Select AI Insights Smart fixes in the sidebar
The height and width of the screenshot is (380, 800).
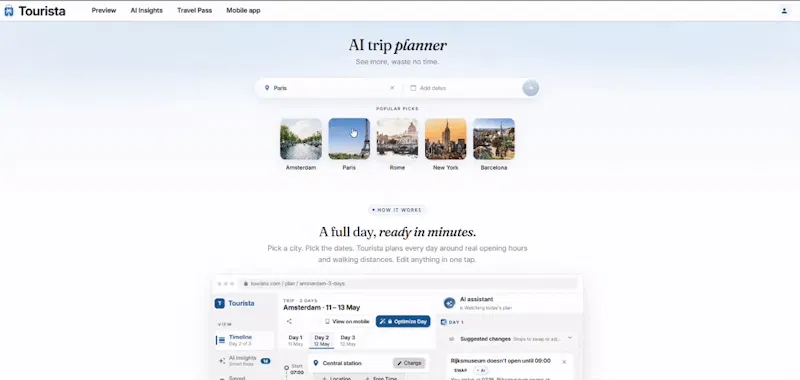point(244,361)
